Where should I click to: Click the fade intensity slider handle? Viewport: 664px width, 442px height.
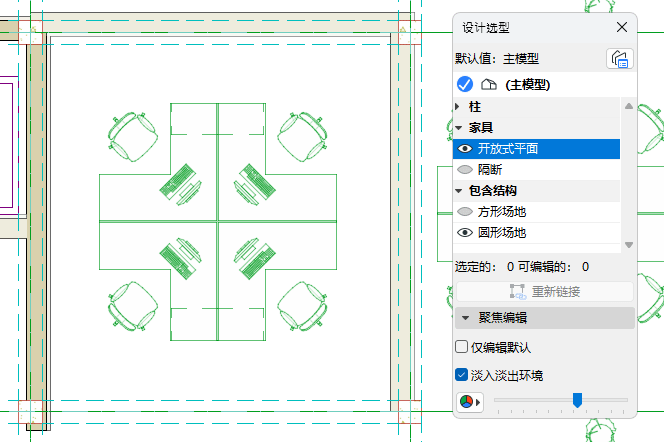(x=577, y=400)
